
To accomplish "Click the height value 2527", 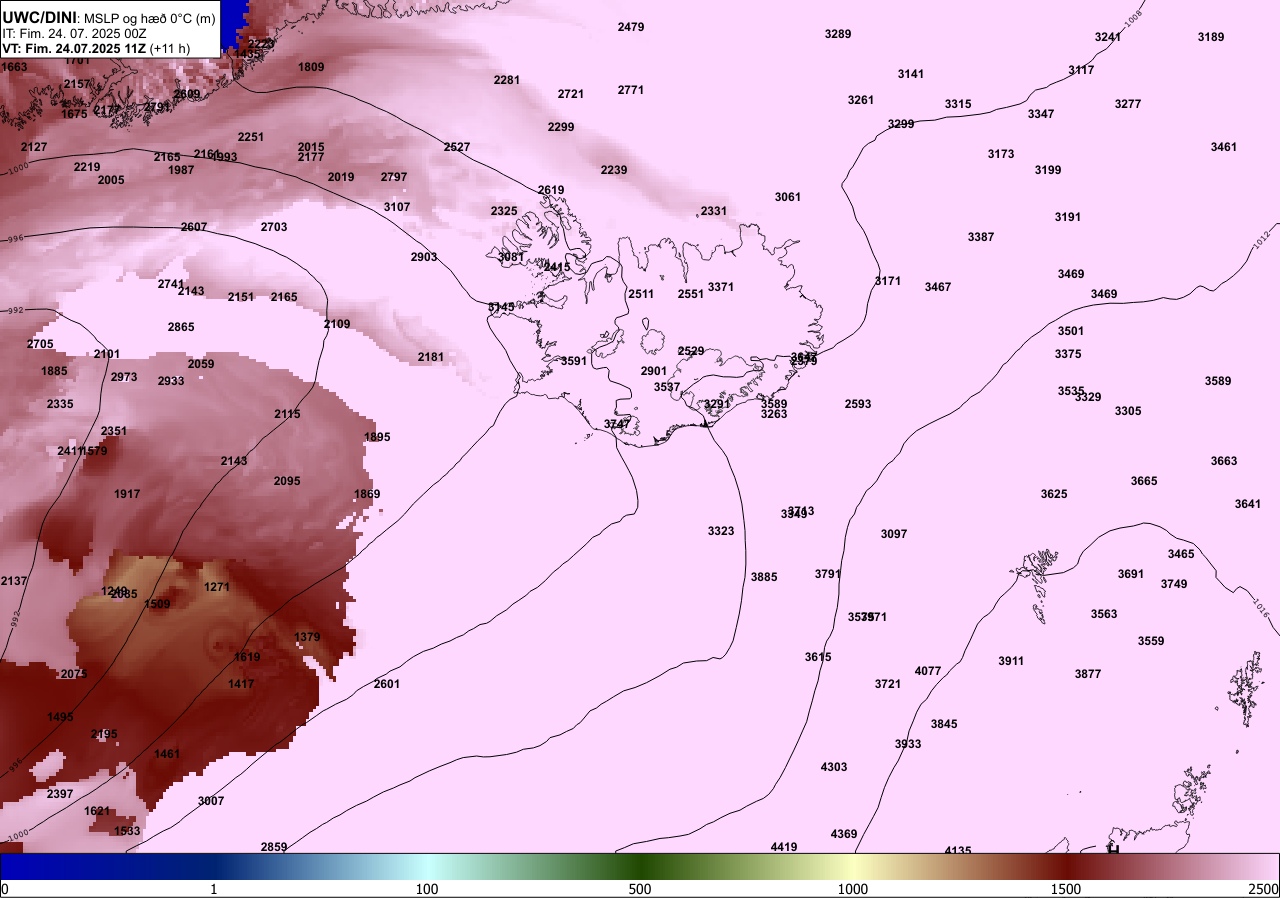I will (x=457, y=147).
